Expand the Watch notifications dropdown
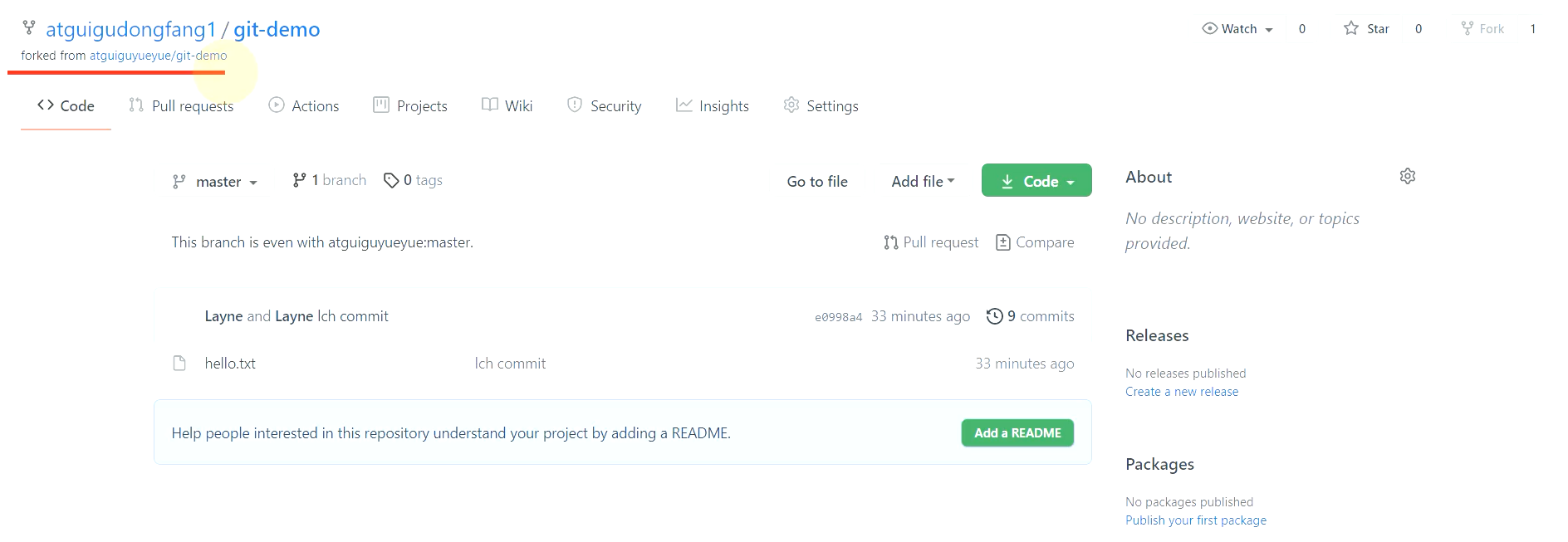The image size is (1568, 542). coord(1237,28)
